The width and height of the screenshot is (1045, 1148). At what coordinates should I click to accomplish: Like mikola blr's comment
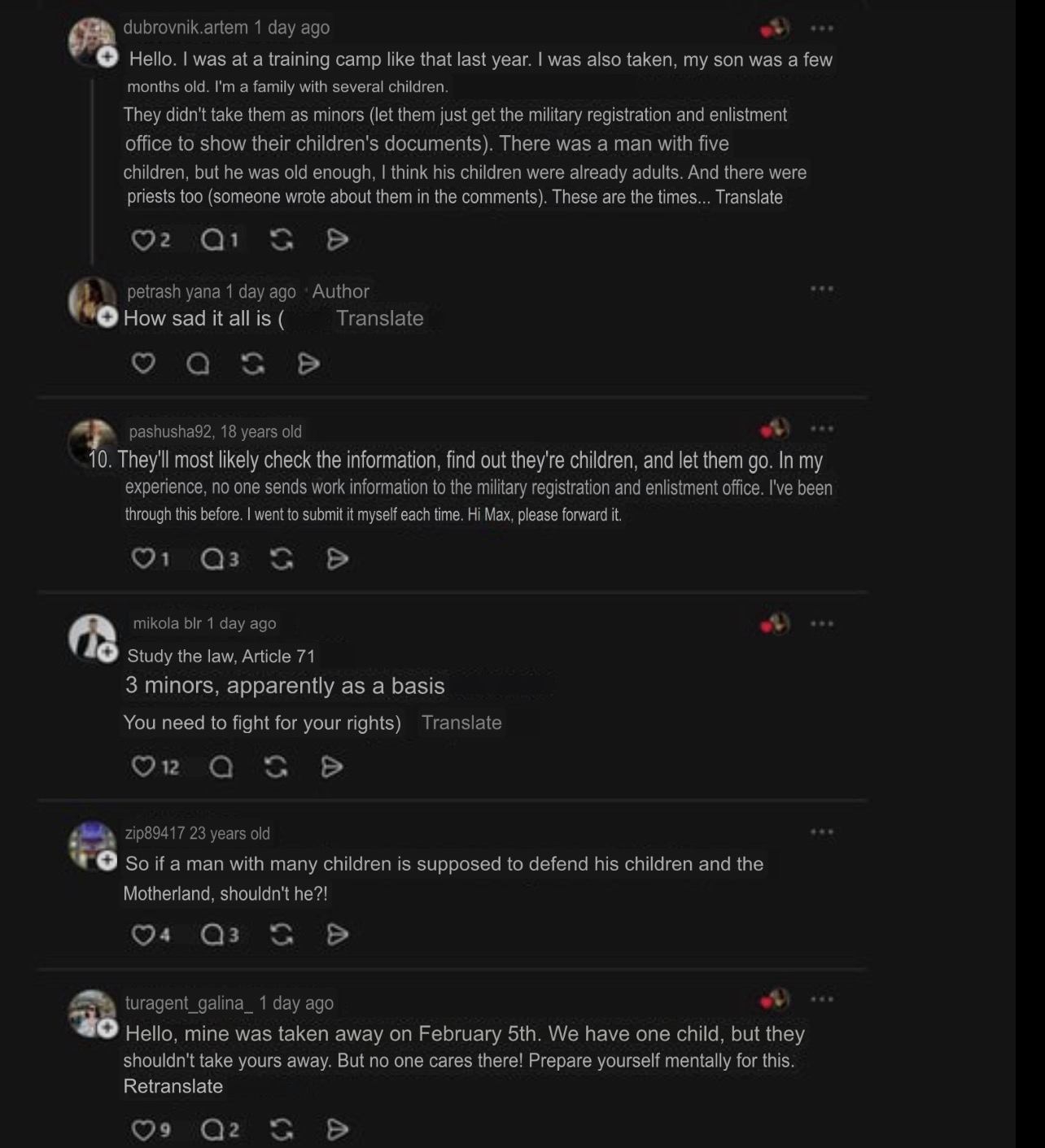point(143,766)
